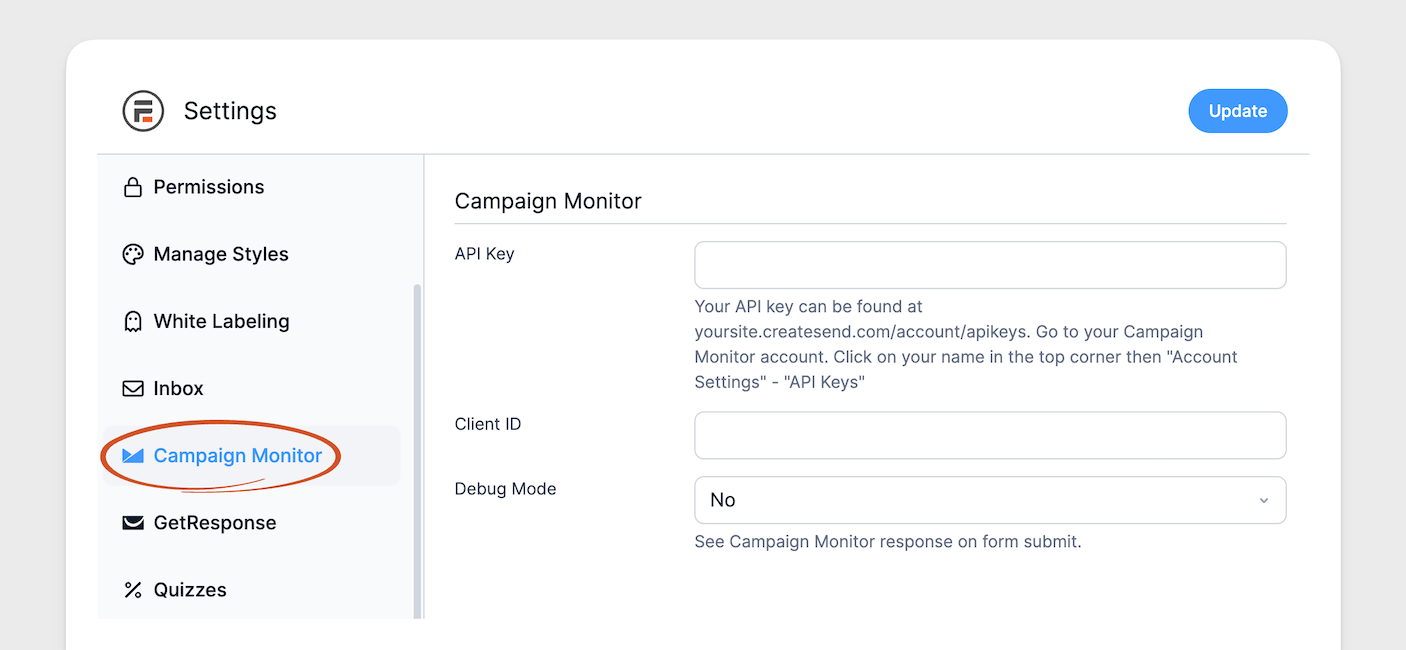Focus the API Key input field
Viewport: 1406px width, 650px height.
click(x=990, y=265)
